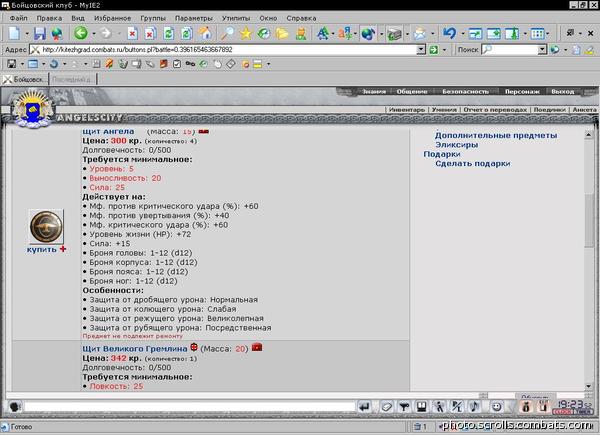The width and height of the screenshot is (600, 435).
Task: Click the Print icon
Action: (x=394, y=34)
